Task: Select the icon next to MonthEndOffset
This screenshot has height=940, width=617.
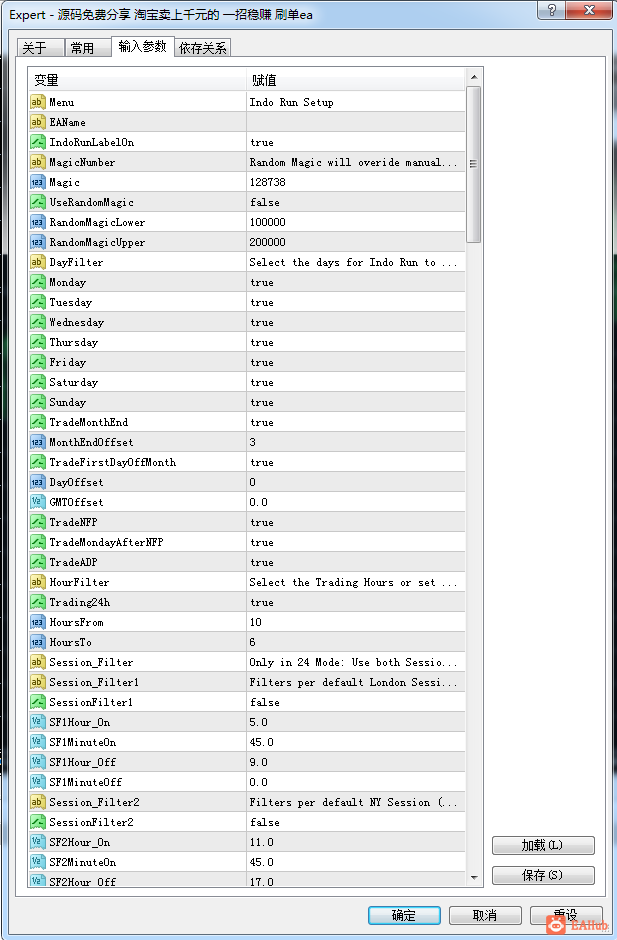Action: (x=37, y=442)
